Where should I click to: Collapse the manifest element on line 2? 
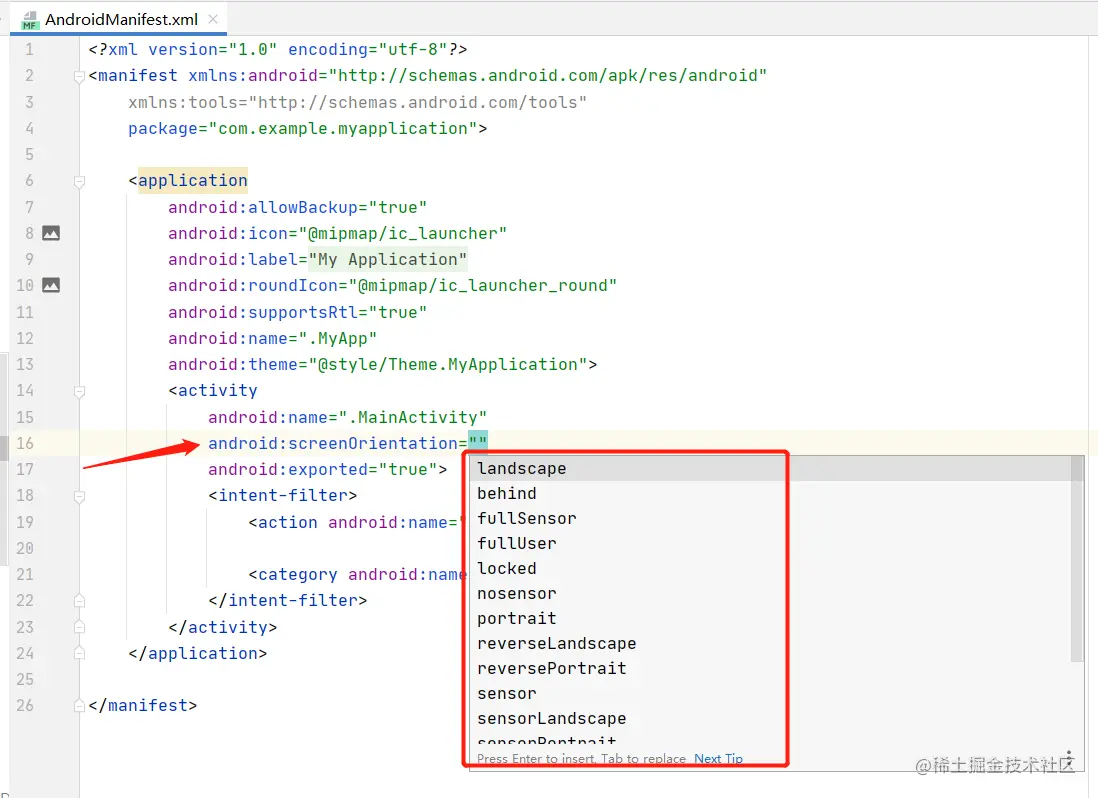[x=79, y=76]
